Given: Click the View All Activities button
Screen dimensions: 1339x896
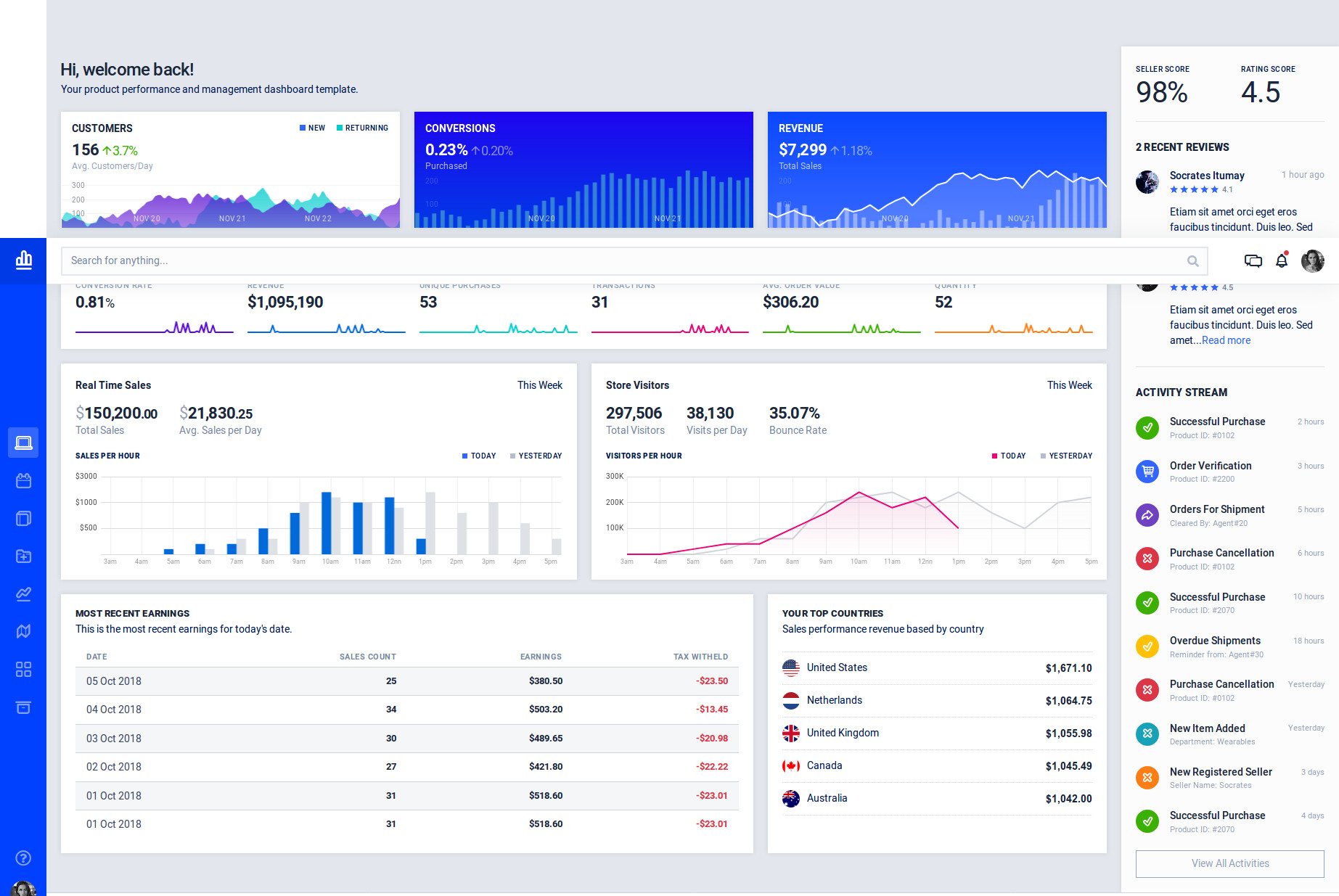Looking at the screenshot, I should tap(1230, 863).
